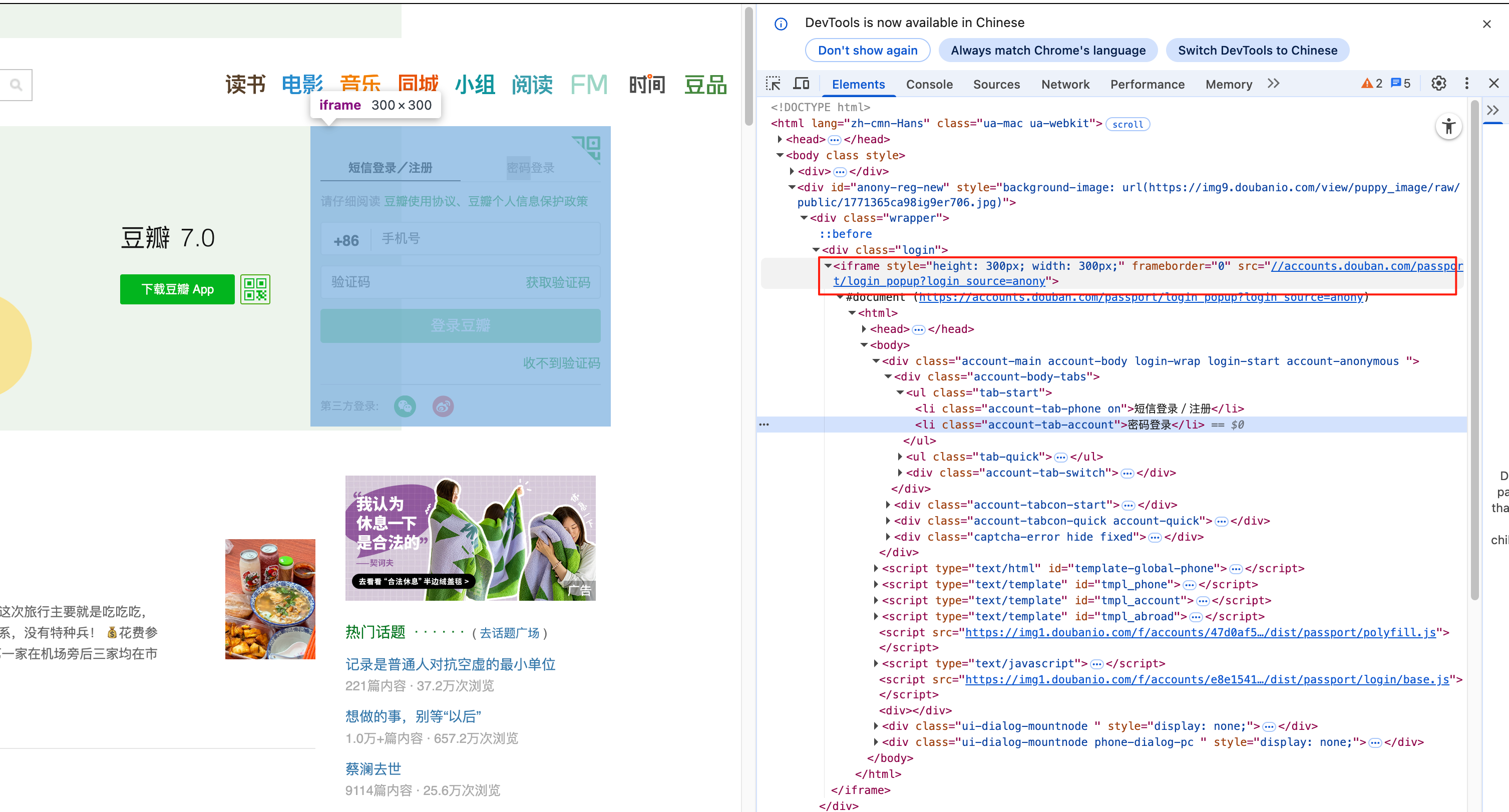Click Switch DevTools to Chinese
Screen dimensions: 1509x812
tap(1258, 51)
